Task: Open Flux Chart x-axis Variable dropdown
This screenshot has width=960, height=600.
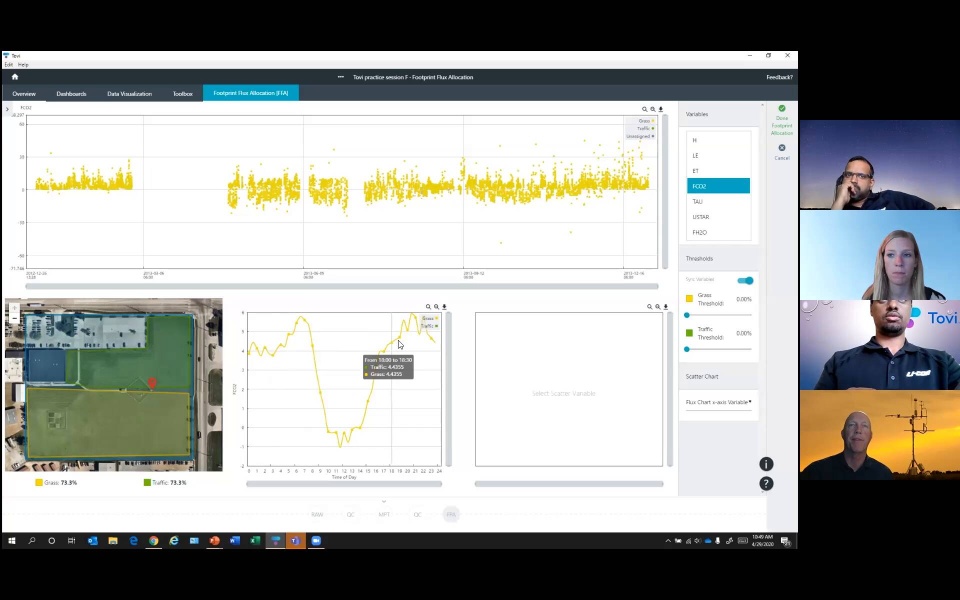Action: 718,402
